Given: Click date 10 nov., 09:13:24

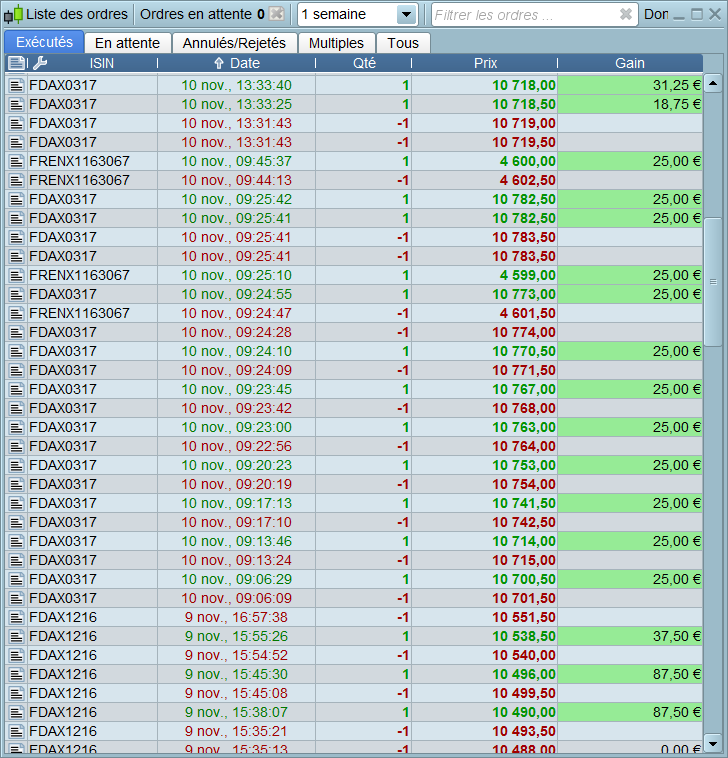Looking at the screenshot, I should coord(236,560).
